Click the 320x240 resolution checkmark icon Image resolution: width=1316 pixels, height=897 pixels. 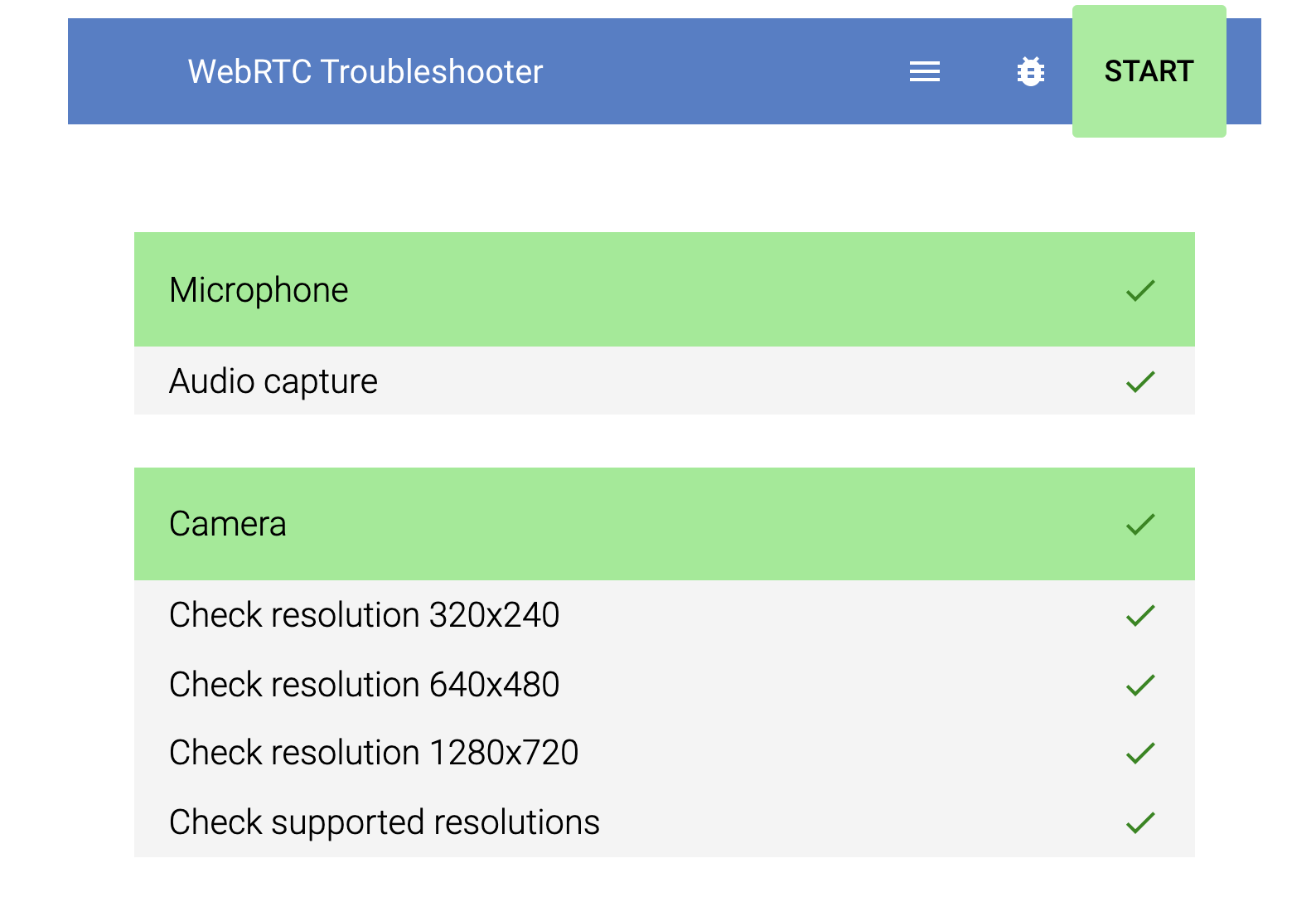click(1140, 615)
